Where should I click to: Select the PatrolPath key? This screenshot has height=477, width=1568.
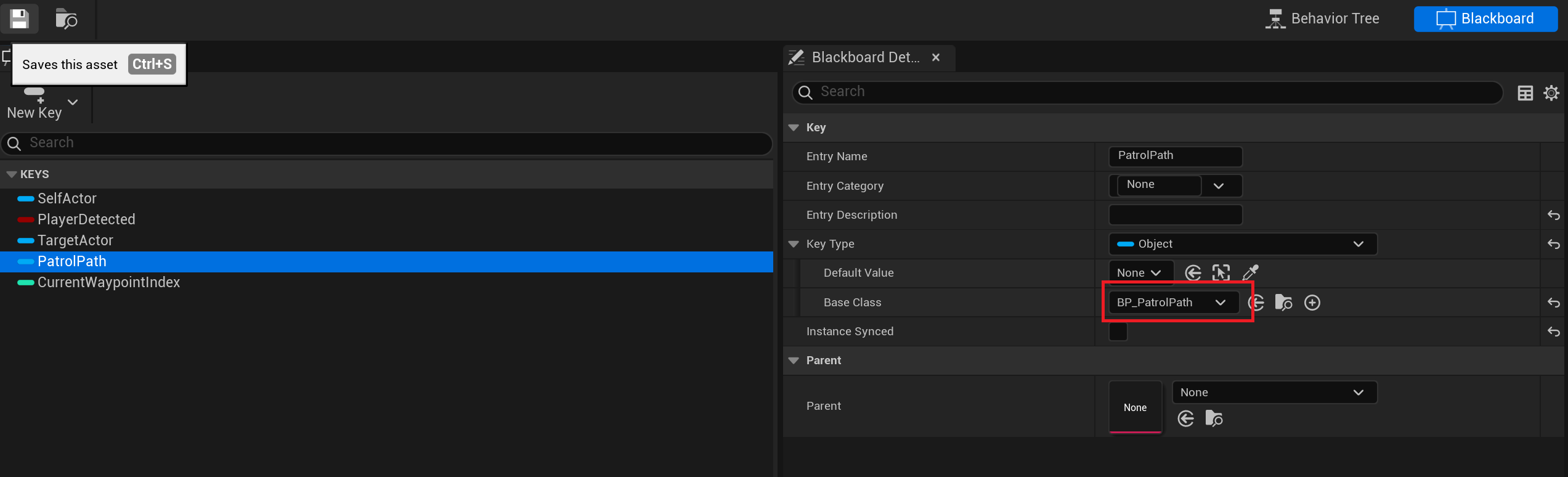(386, 261)
